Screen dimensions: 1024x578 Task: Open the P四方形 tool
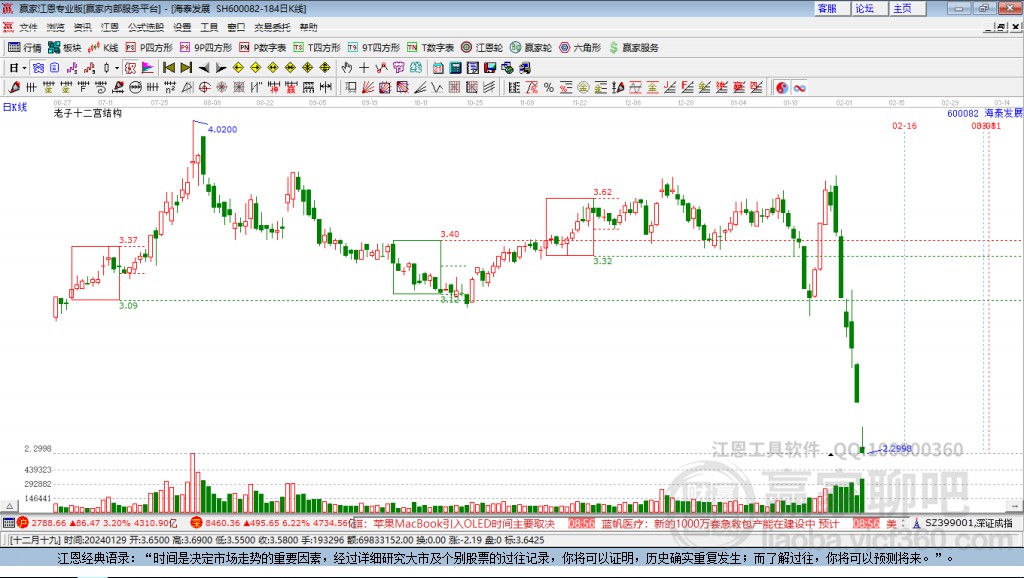[149, 48]
